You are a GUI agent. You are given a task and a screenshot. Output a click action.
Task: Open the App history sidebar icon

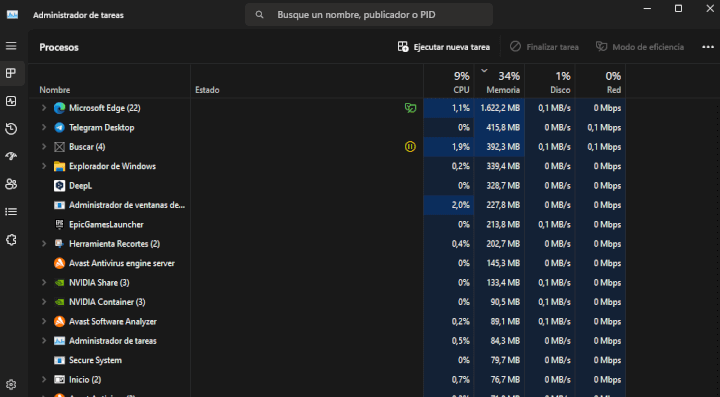point(11,129)
